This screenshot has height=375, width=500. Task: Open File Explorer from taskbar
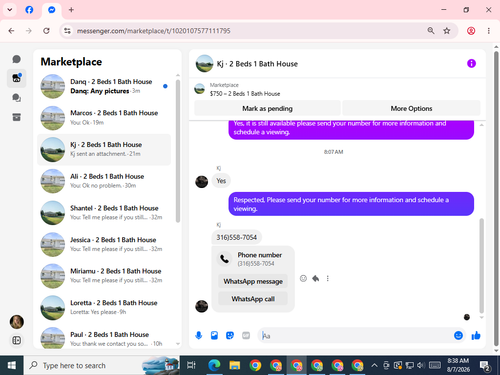click(x=234, y=365)
